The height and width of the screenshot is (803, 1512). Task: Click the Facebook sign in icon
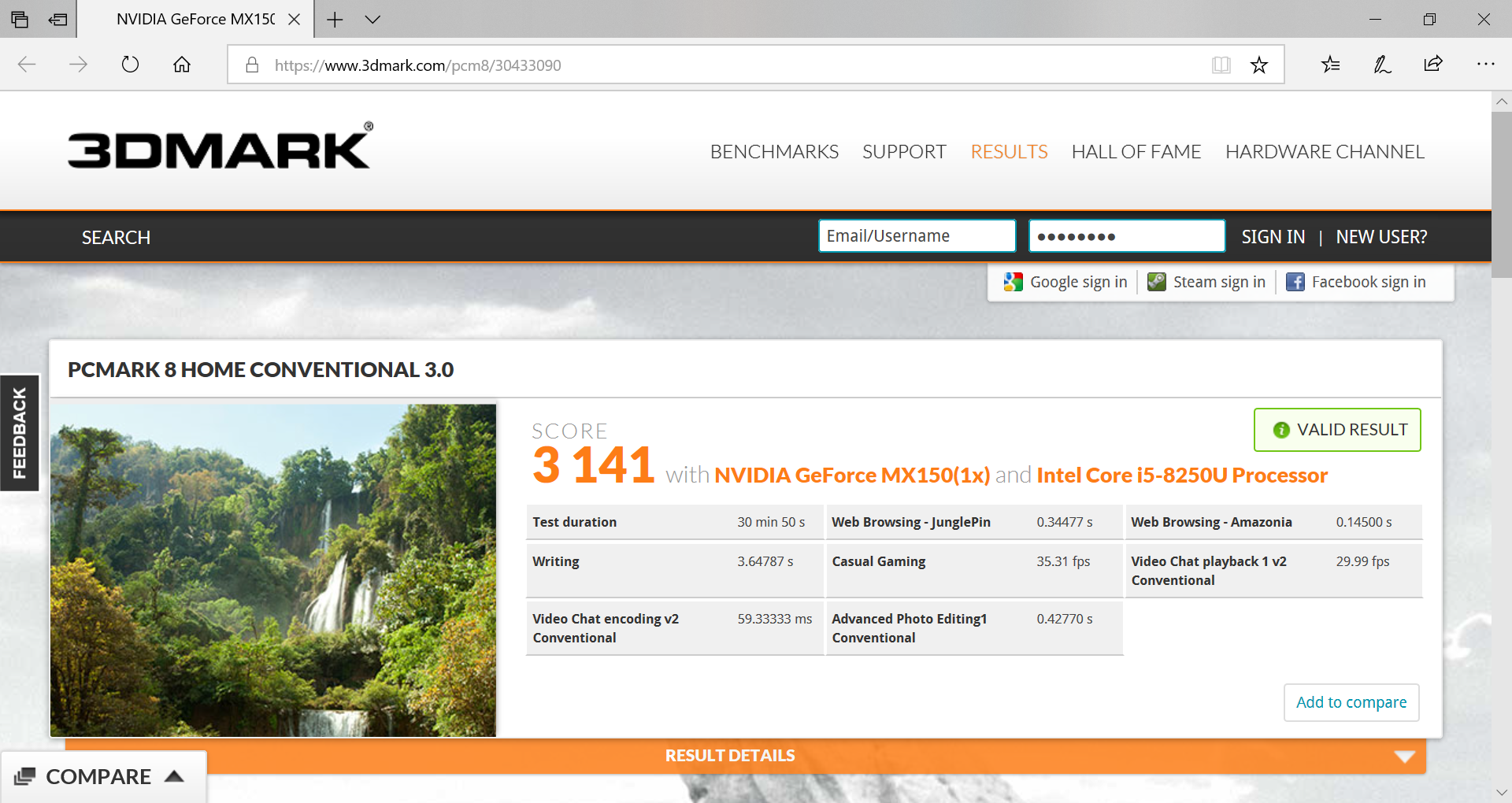pyautogui.click(x=1295, y=282)
